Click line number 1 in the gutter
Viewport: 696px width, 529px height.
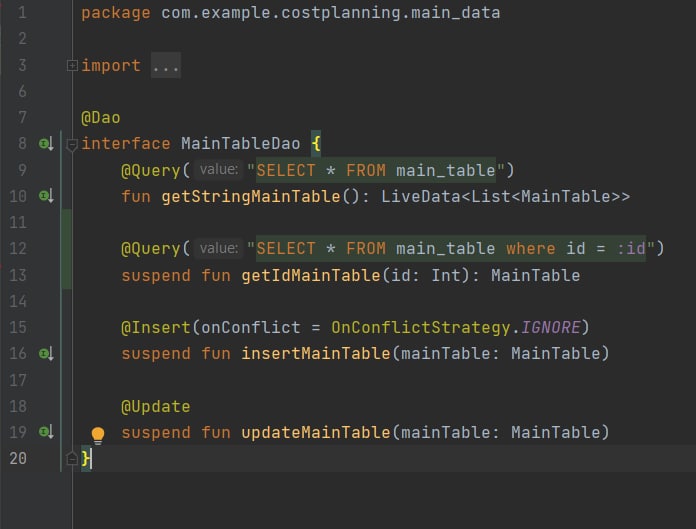(x=21, y=13)
